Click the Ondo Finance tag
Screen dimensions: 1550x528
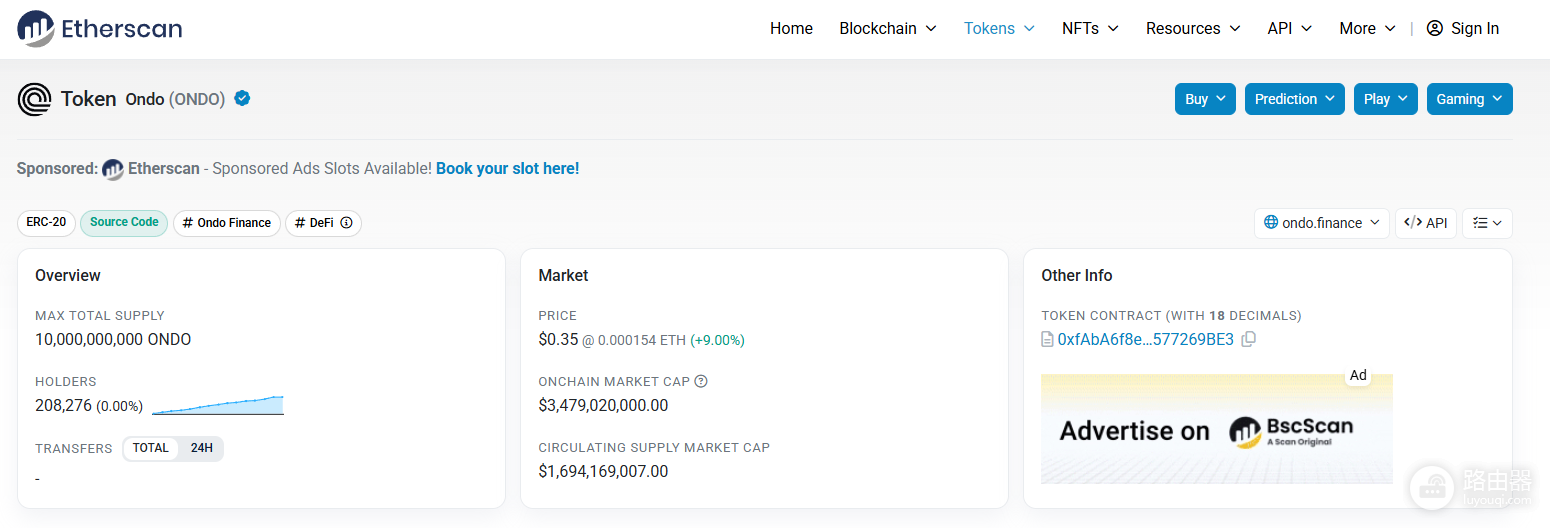click(227, 223)
